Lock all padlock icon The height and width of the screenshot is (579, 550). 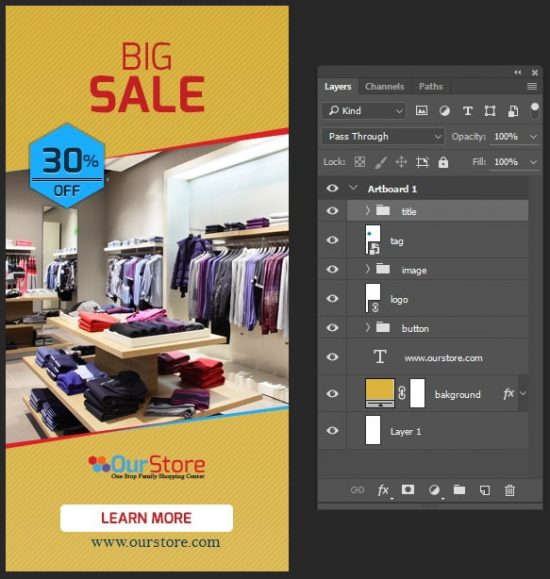443,162
